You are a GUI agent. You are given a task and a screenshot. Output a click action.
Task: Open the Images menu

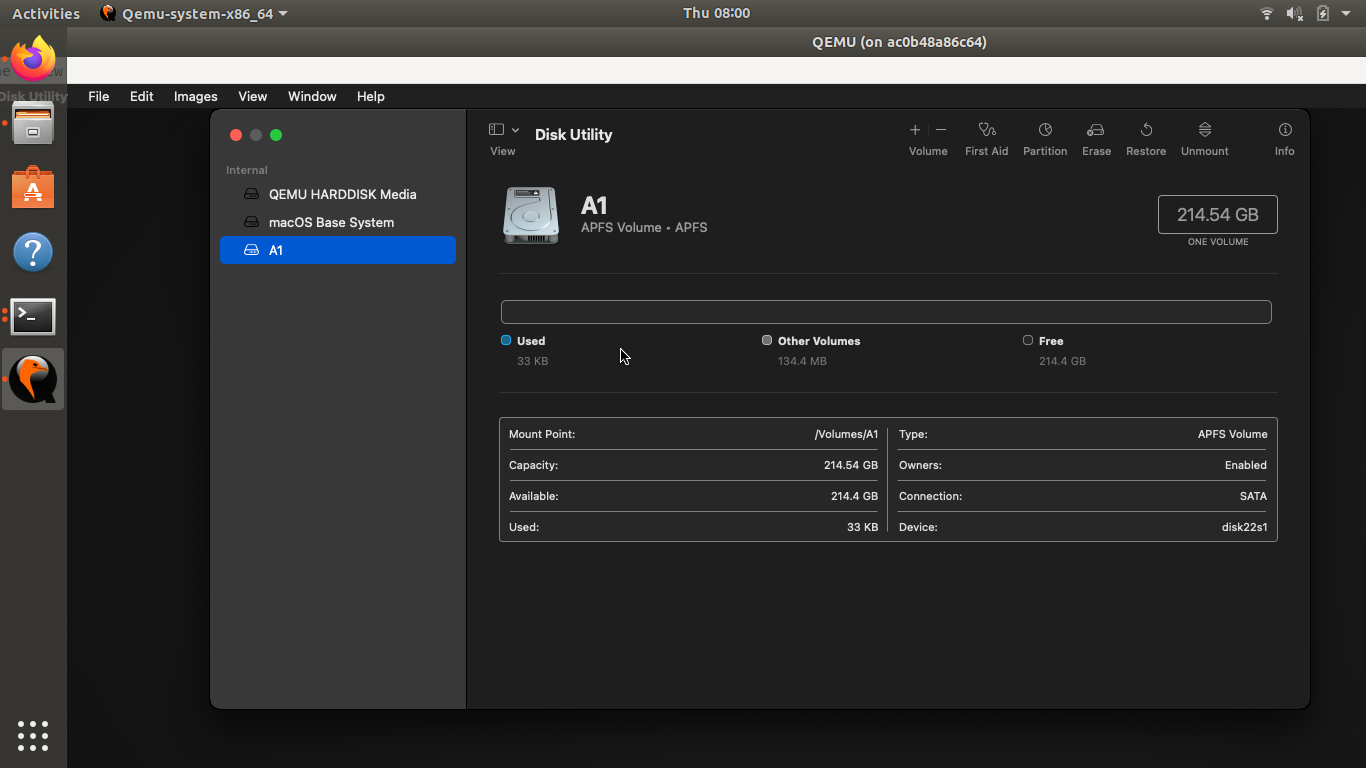195,96
